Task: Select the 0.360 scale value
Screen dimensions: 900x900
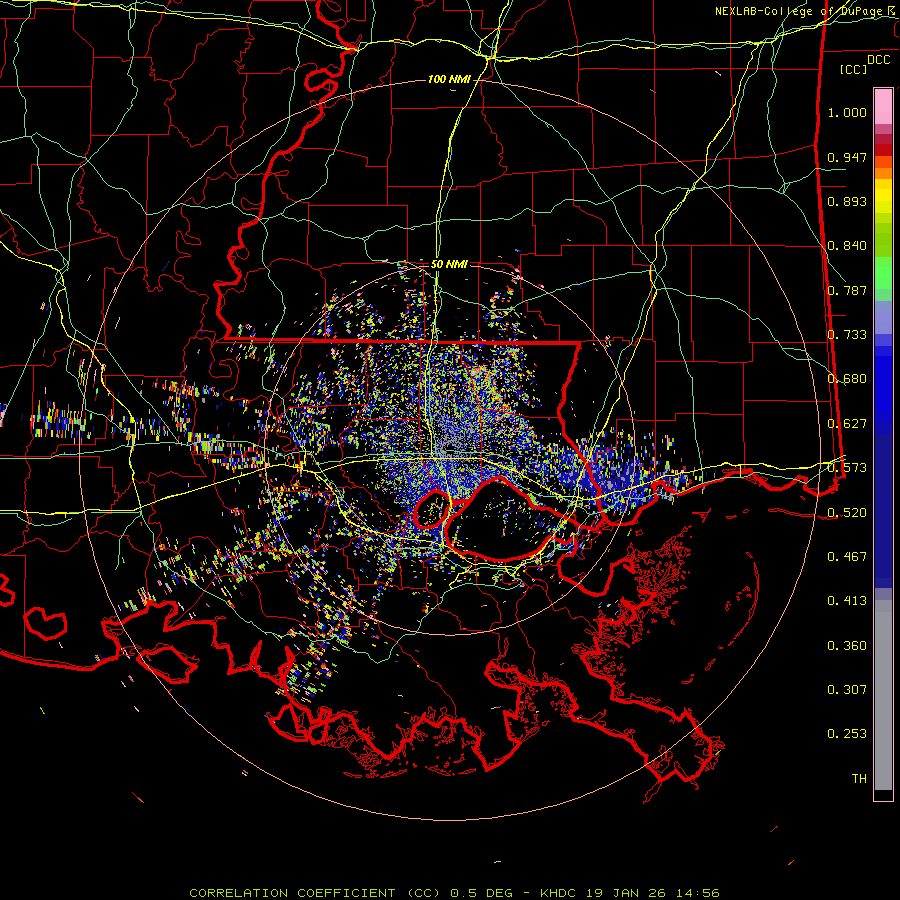Action: 847,646
